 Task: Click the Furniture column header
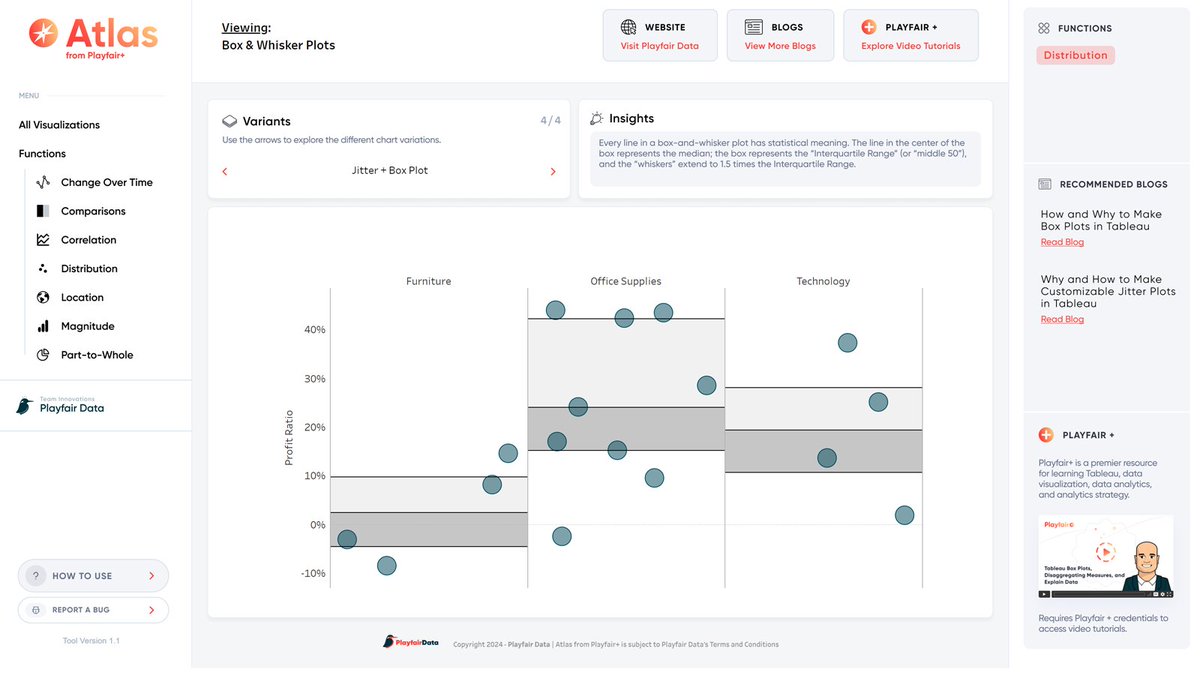click(x=428, y=281)
